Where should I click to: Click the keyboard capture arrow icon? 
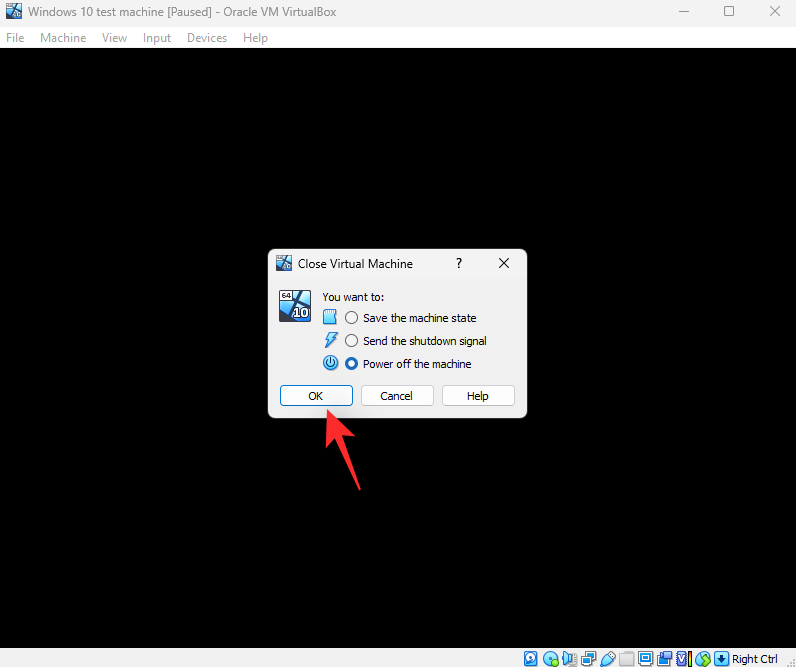pos(721,658)
